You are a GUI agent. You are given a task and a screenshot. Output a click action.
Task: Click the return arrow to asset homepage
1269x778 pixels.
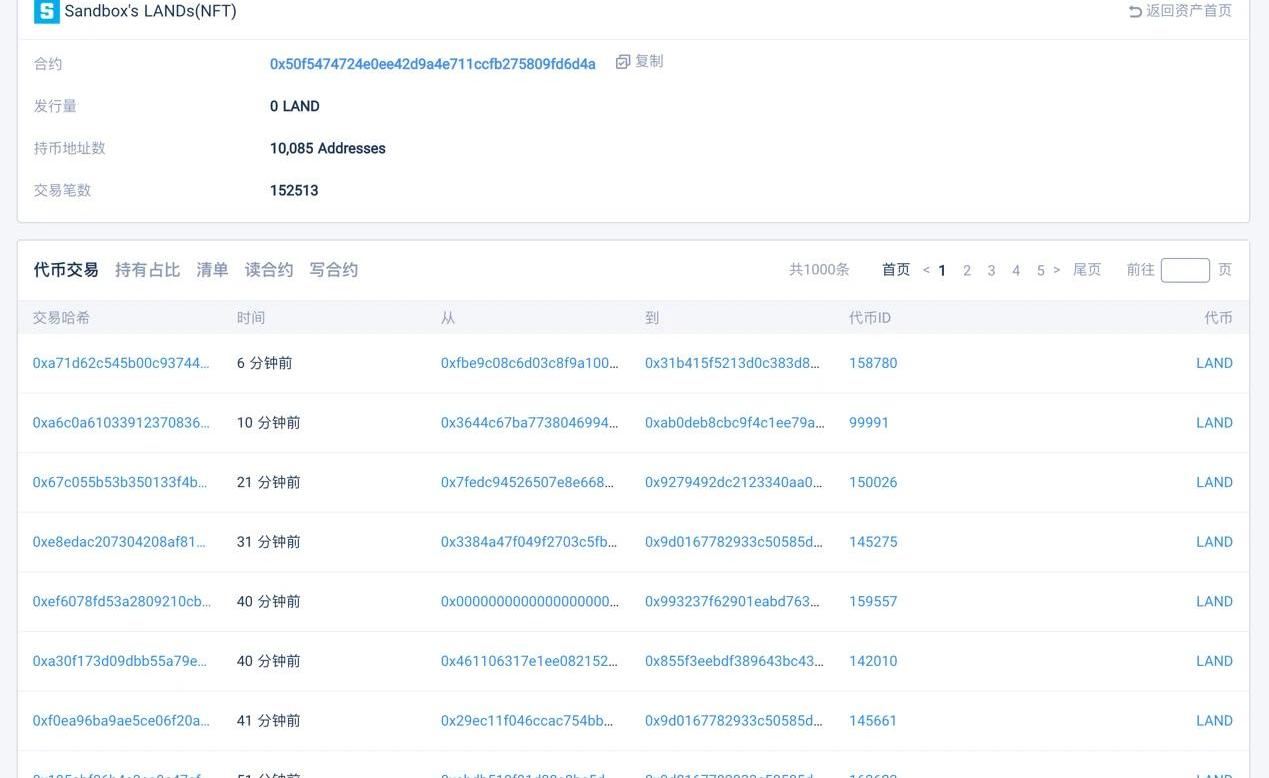click(x=1135, y=12)
